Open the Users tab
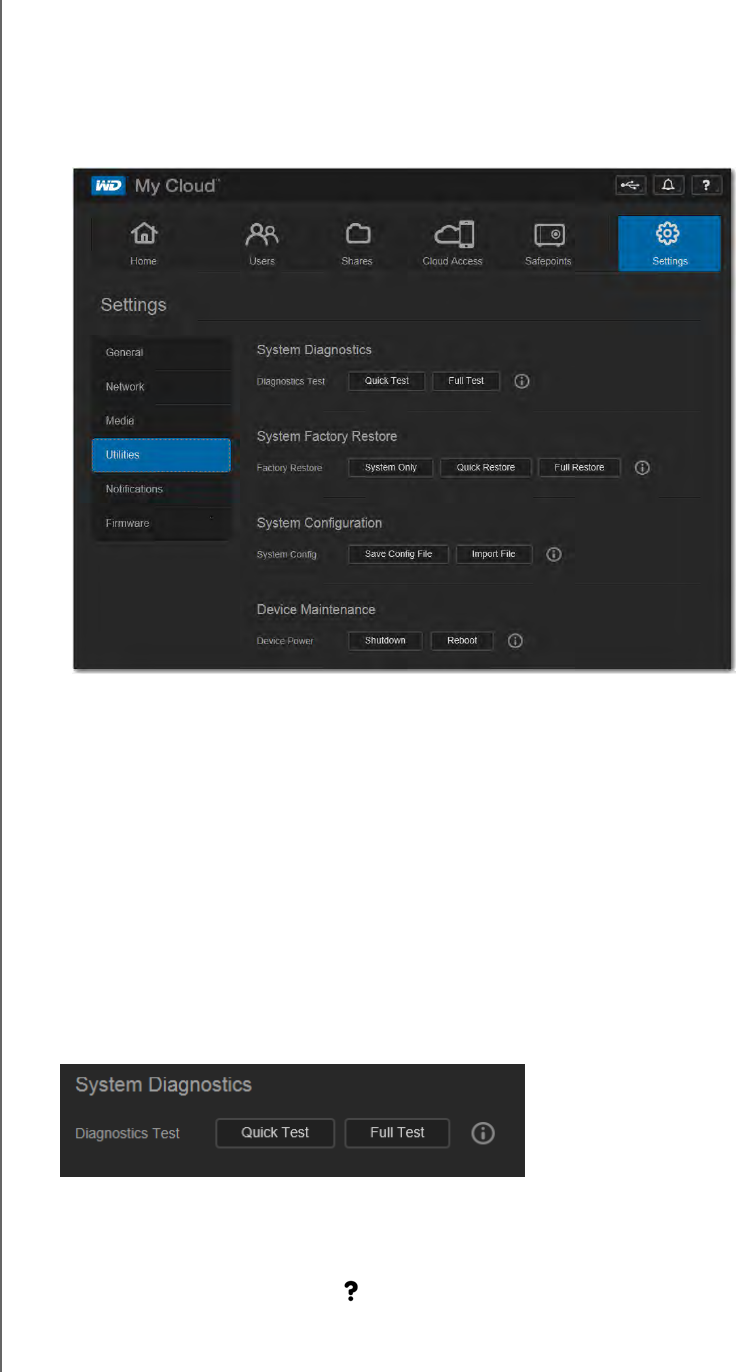This screenshot has width=736, height=1372. coord(262,244)
